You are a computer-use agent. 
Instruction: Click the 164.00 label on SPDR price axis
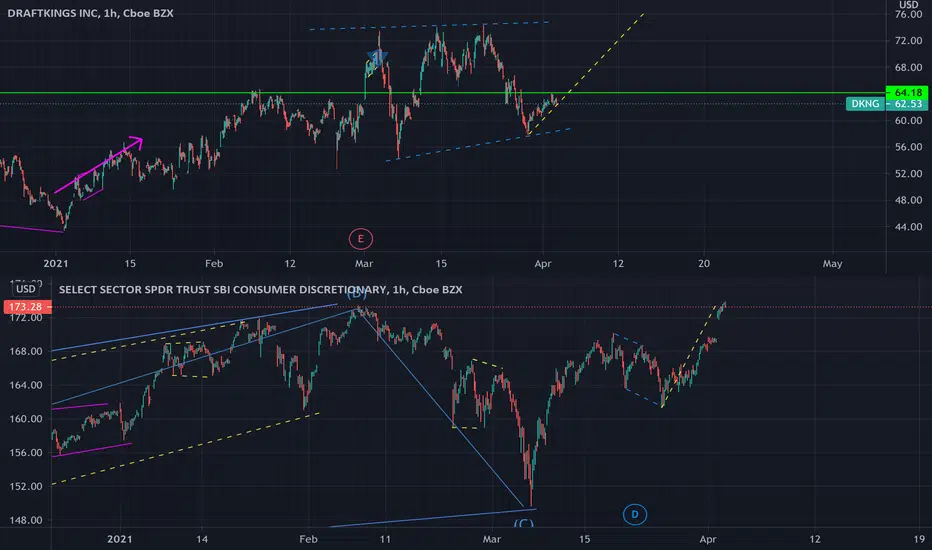tap(26, 385)
